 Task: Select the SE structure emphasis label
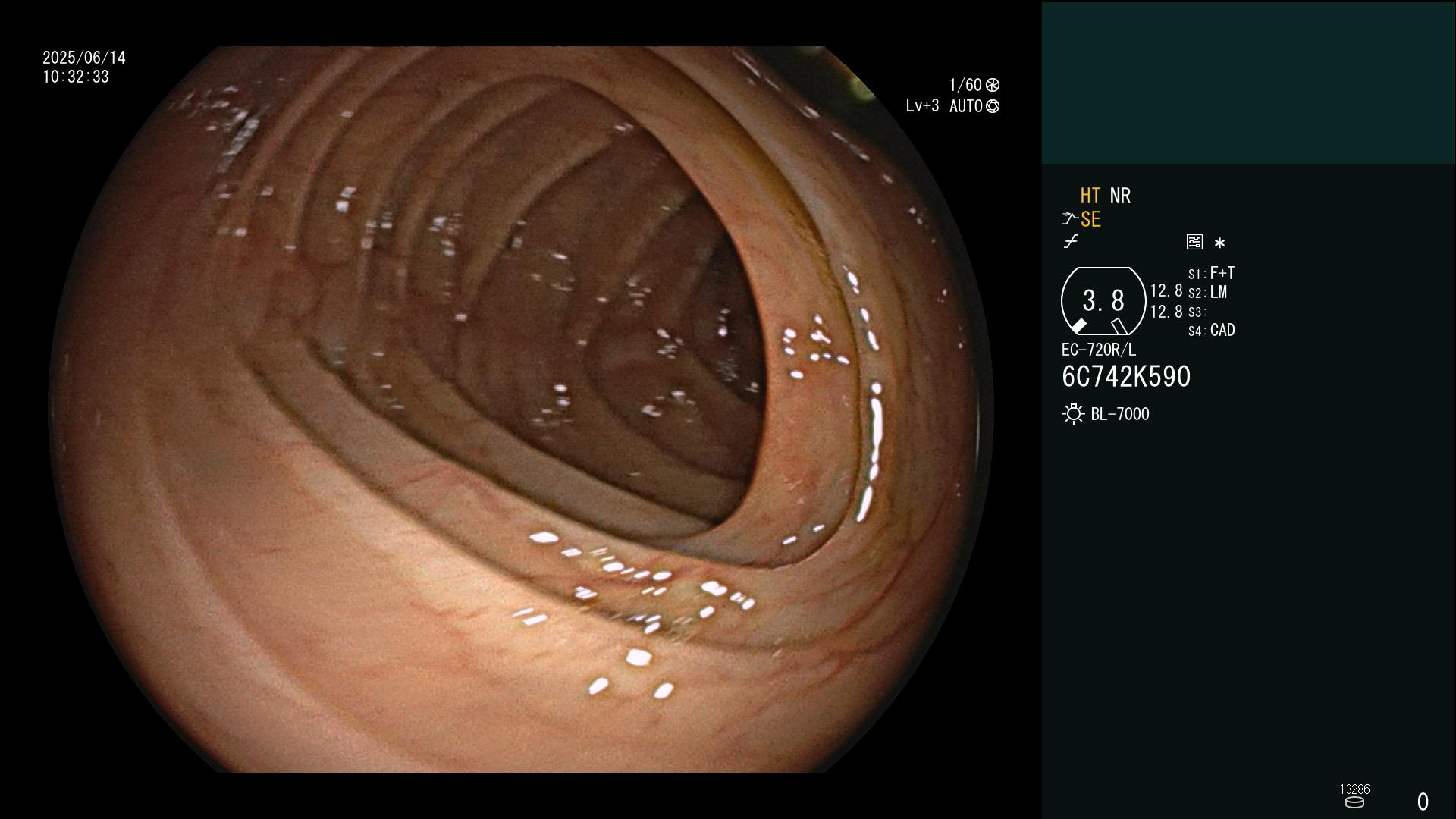(1090, 219)
